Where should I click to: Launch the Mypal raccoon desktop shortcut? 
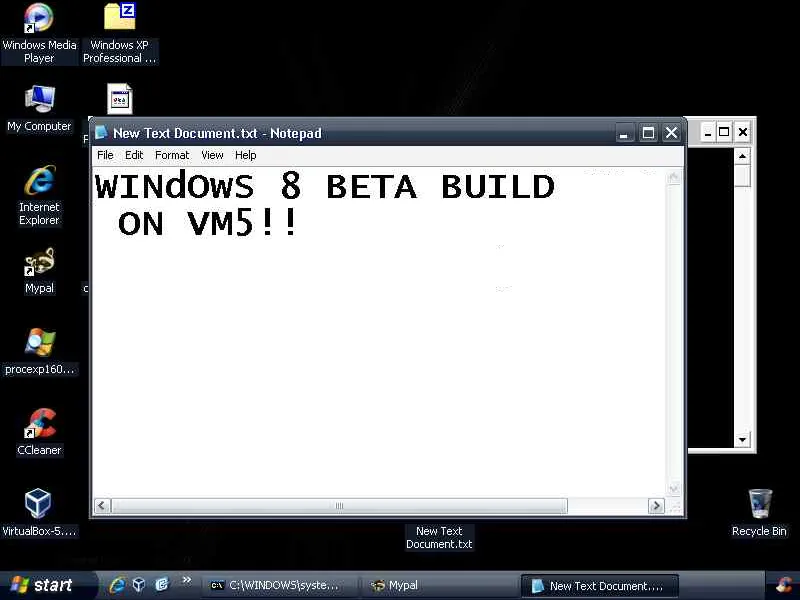tap(39, 271)
